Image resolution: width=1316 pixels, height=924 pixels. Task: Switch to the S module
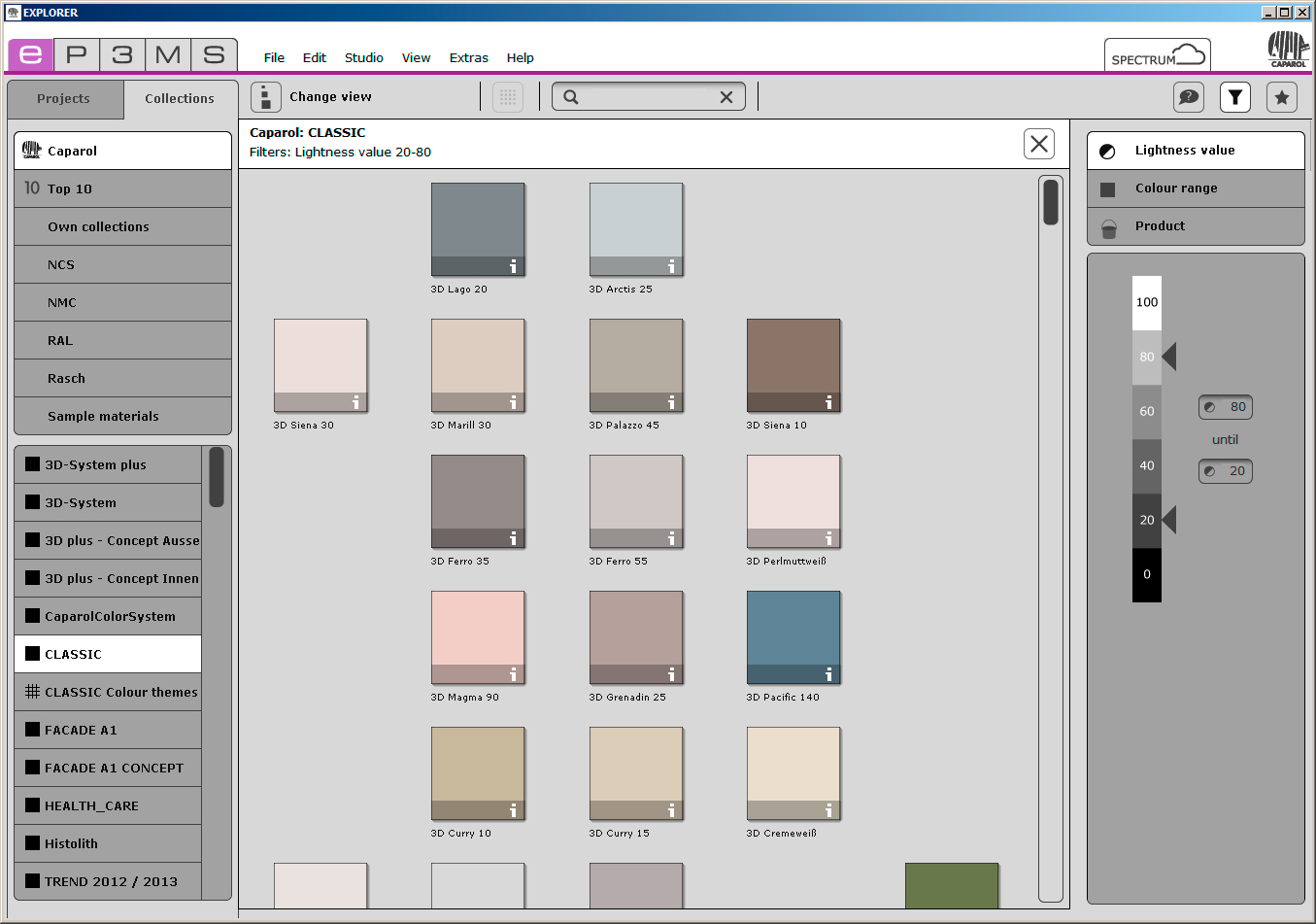pyautogui.click(x=214, y=54)
